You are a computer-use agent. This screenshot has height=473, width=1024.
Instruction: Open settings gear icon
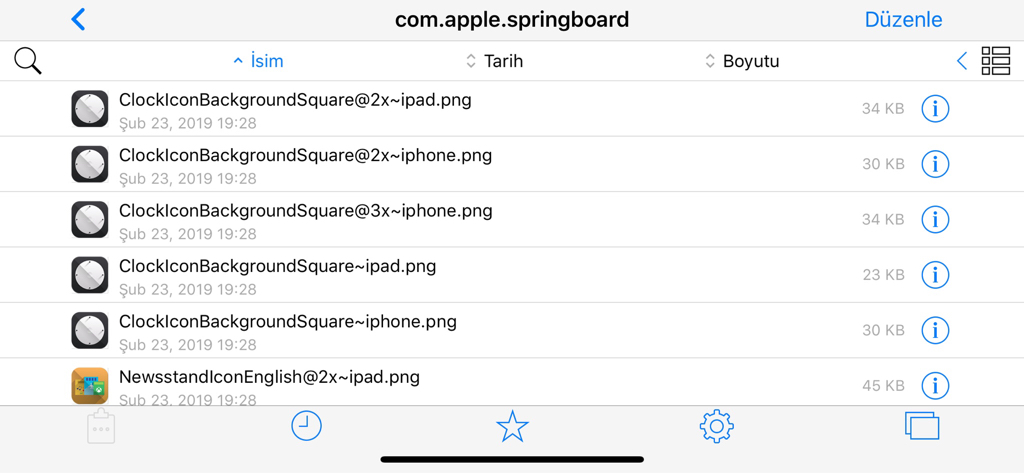click(716, 427)
